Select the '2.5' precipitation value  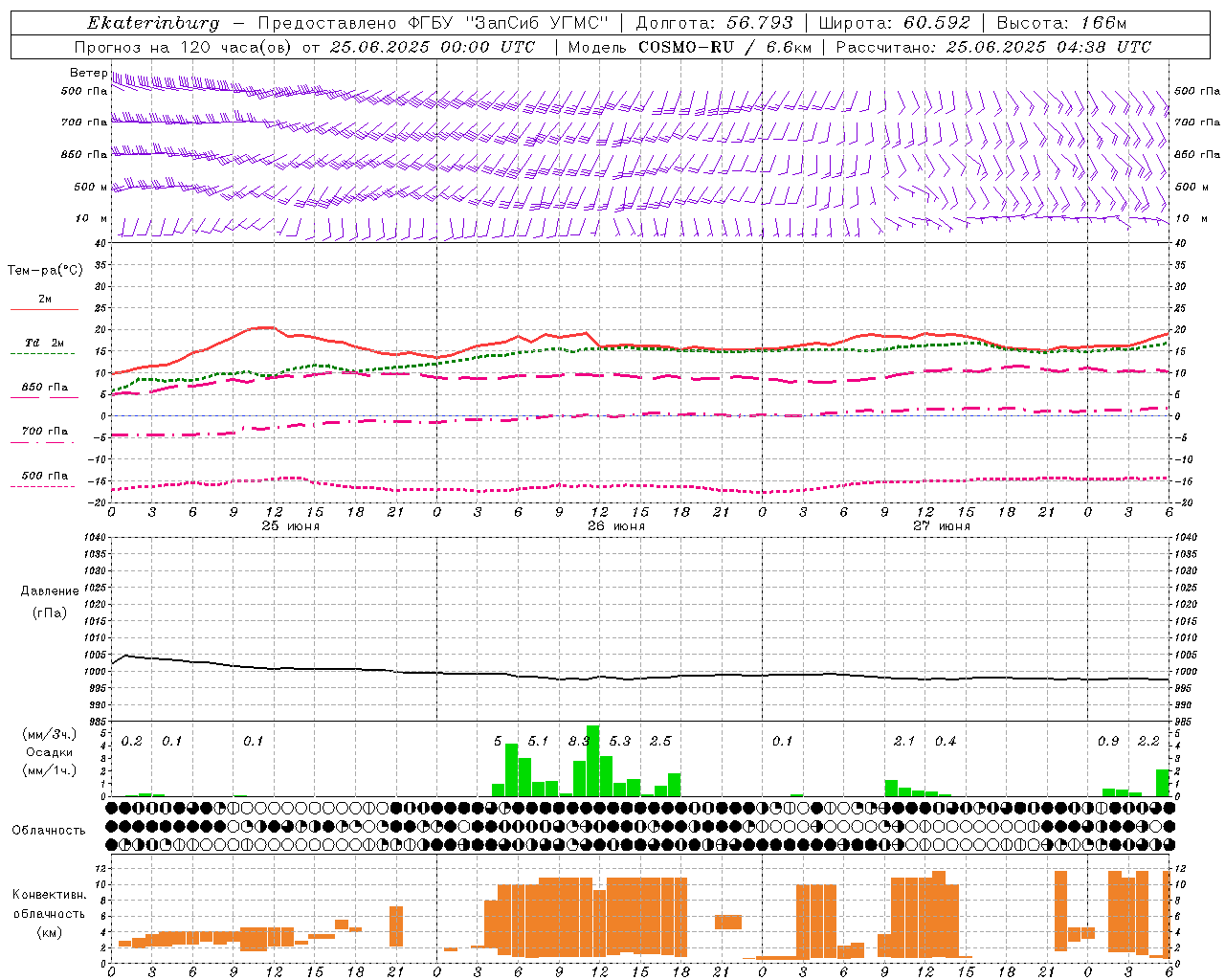(x=660, y=742)
